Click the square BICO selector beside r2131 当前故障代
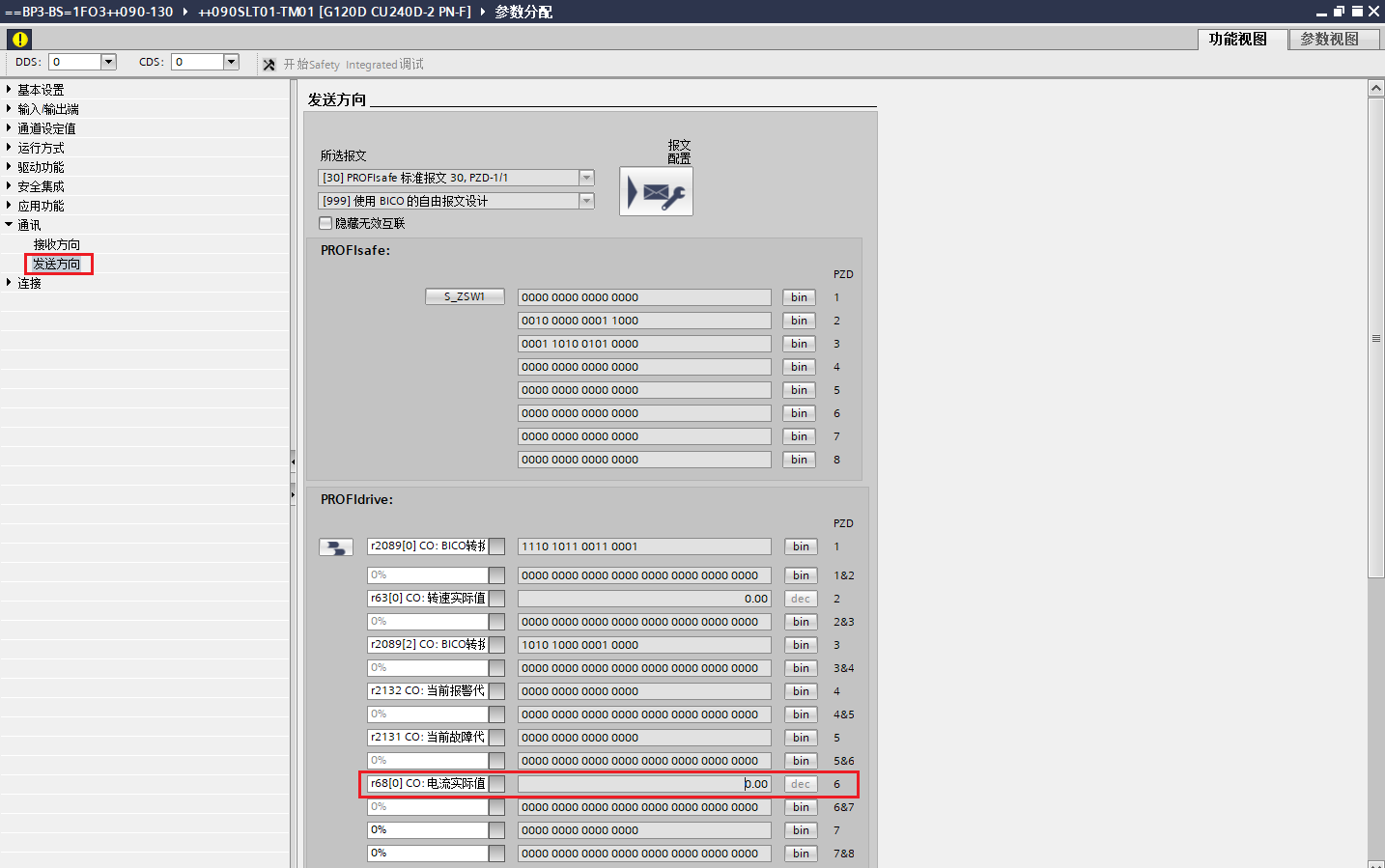The width and height of the screenshot is (1385, 868). [x=496, y=738]
